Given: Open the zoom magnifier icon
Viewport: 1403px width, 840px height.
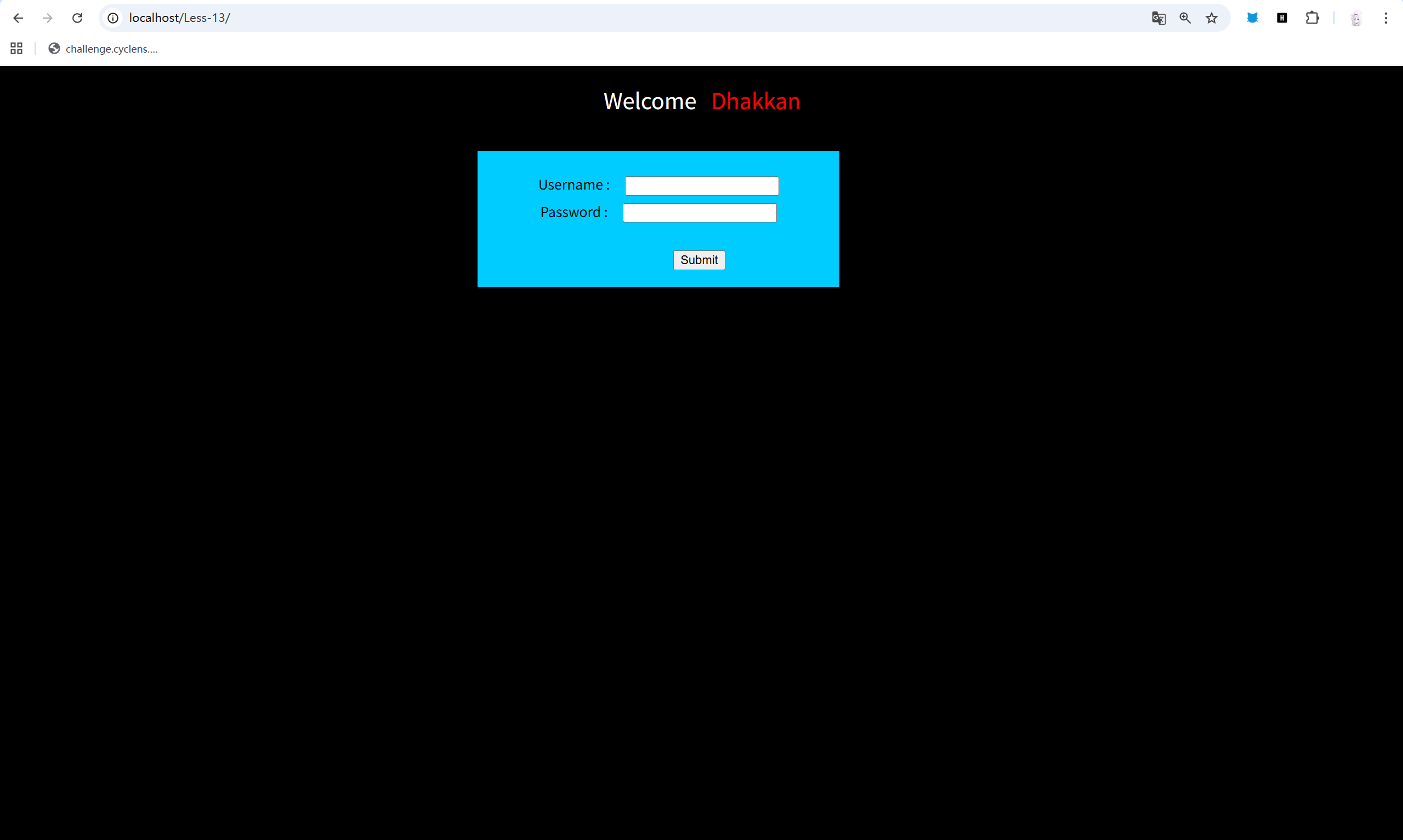Looking at the screenshot, I should 1185,18.
